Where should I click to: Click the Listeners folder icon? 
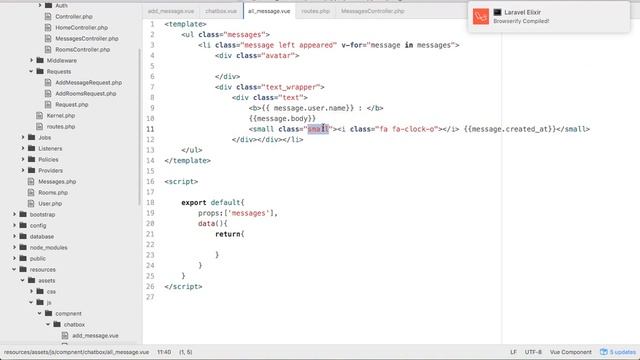click(31, 149)
